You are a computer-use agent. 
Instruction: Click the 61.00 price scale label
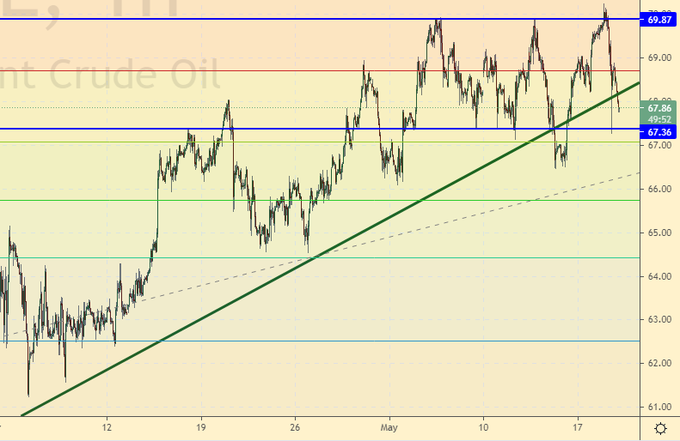tap(659, 407)
